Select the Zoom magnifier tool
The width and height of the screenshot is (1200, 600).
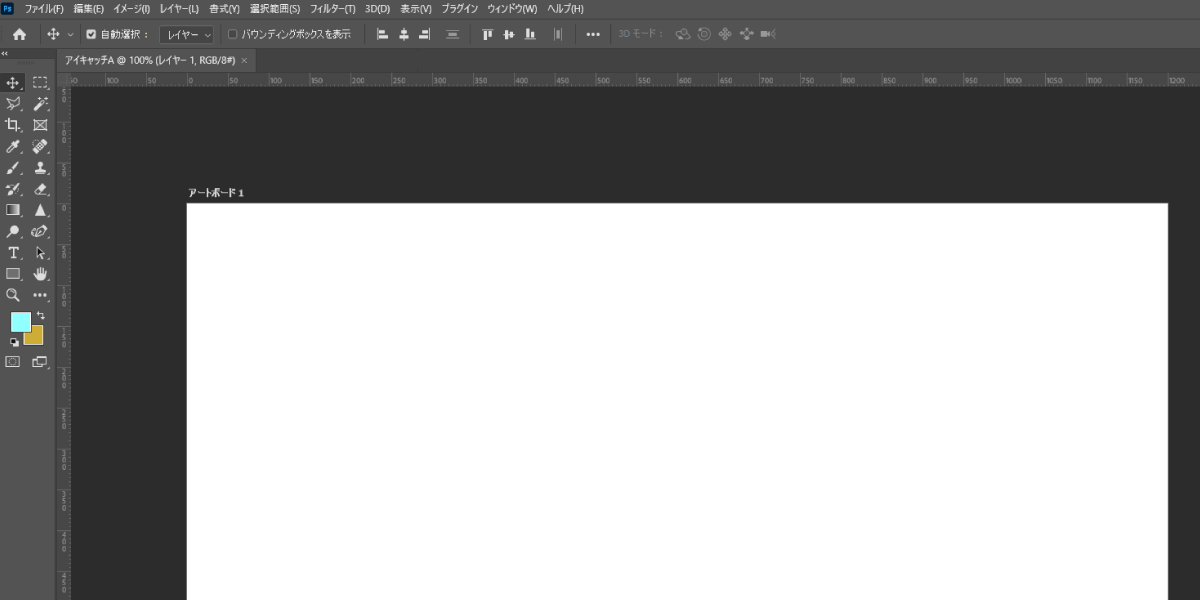(14, 295)
